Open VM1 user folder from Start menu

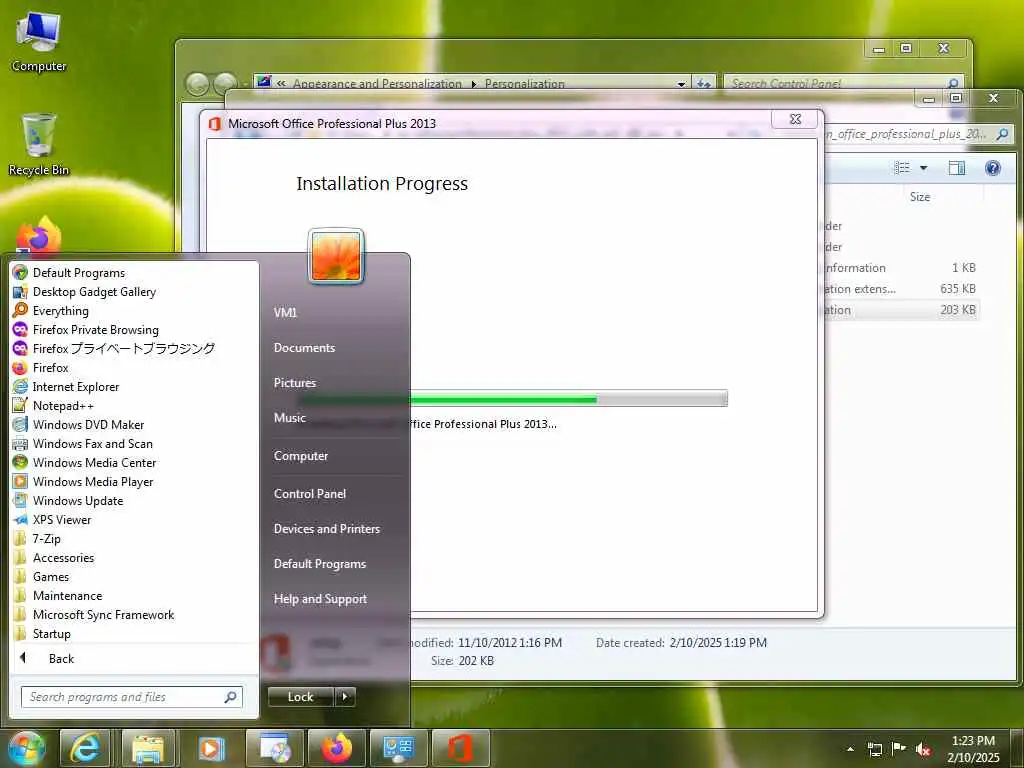coord(285,312)
